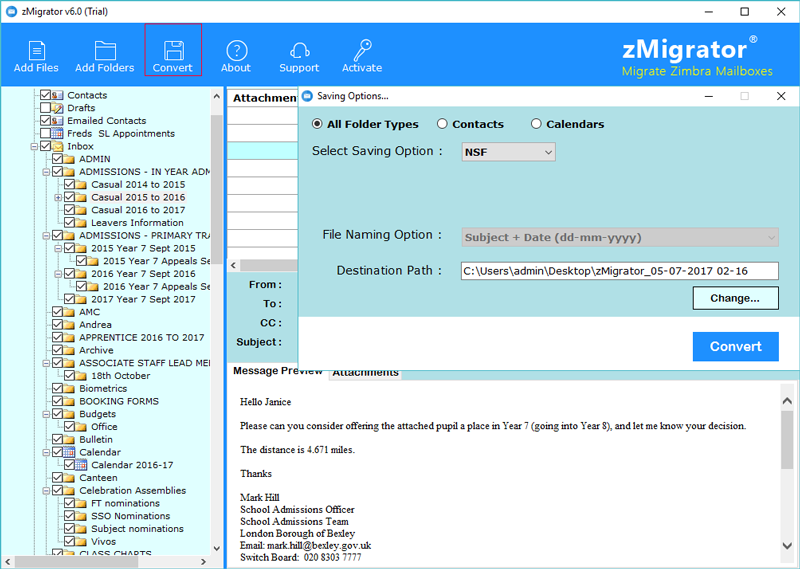Check the Drafts folder checkbox

pyautogui.click(x=45, y=108)
